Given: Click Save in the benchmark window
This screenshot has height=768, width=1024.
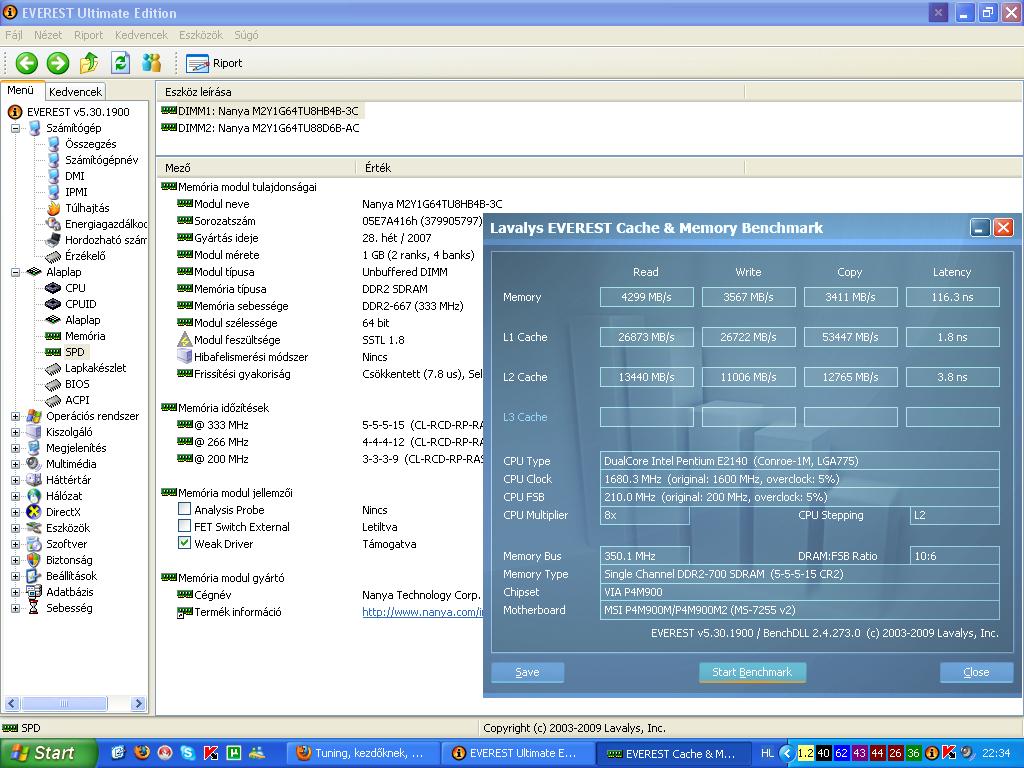Looking at the screenshot, I should pyautogui.click(x=527, y=672).
